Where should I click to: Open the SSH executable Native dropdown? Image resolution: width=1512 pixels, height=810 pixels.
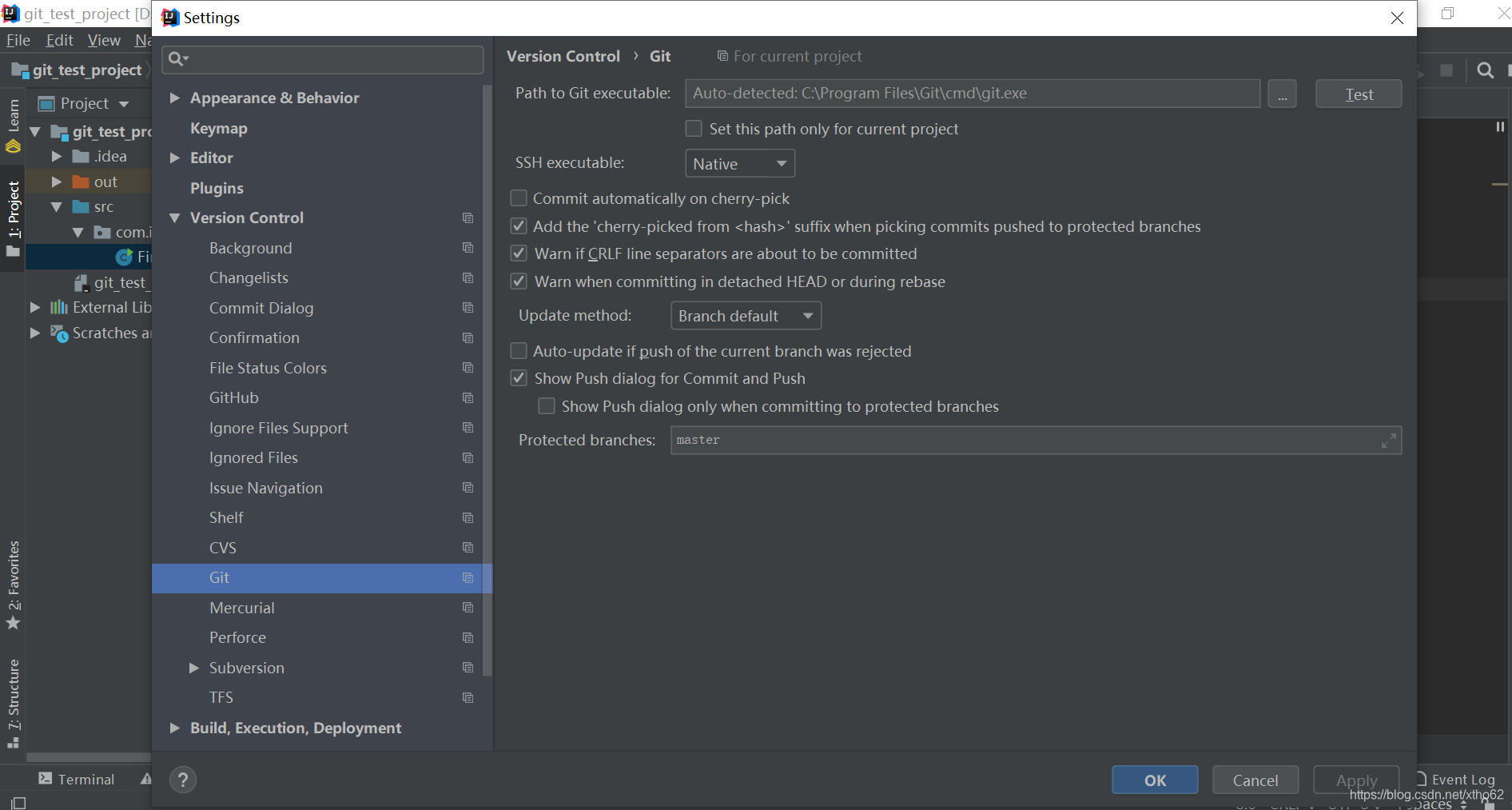740,163
